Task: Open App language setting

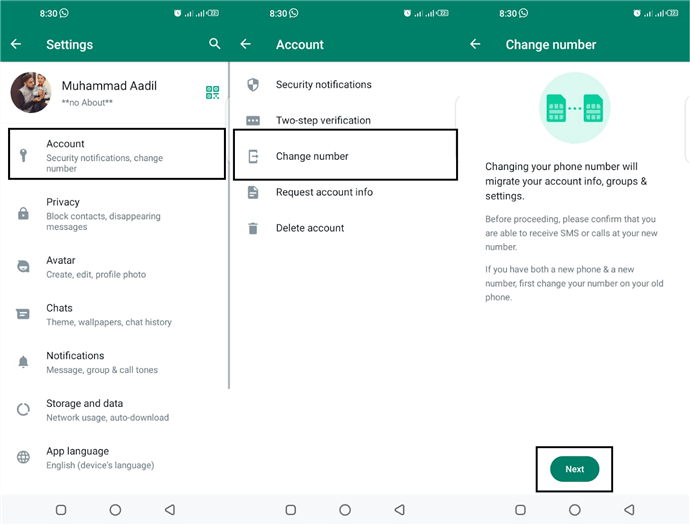Action: (x=114, y=458)
